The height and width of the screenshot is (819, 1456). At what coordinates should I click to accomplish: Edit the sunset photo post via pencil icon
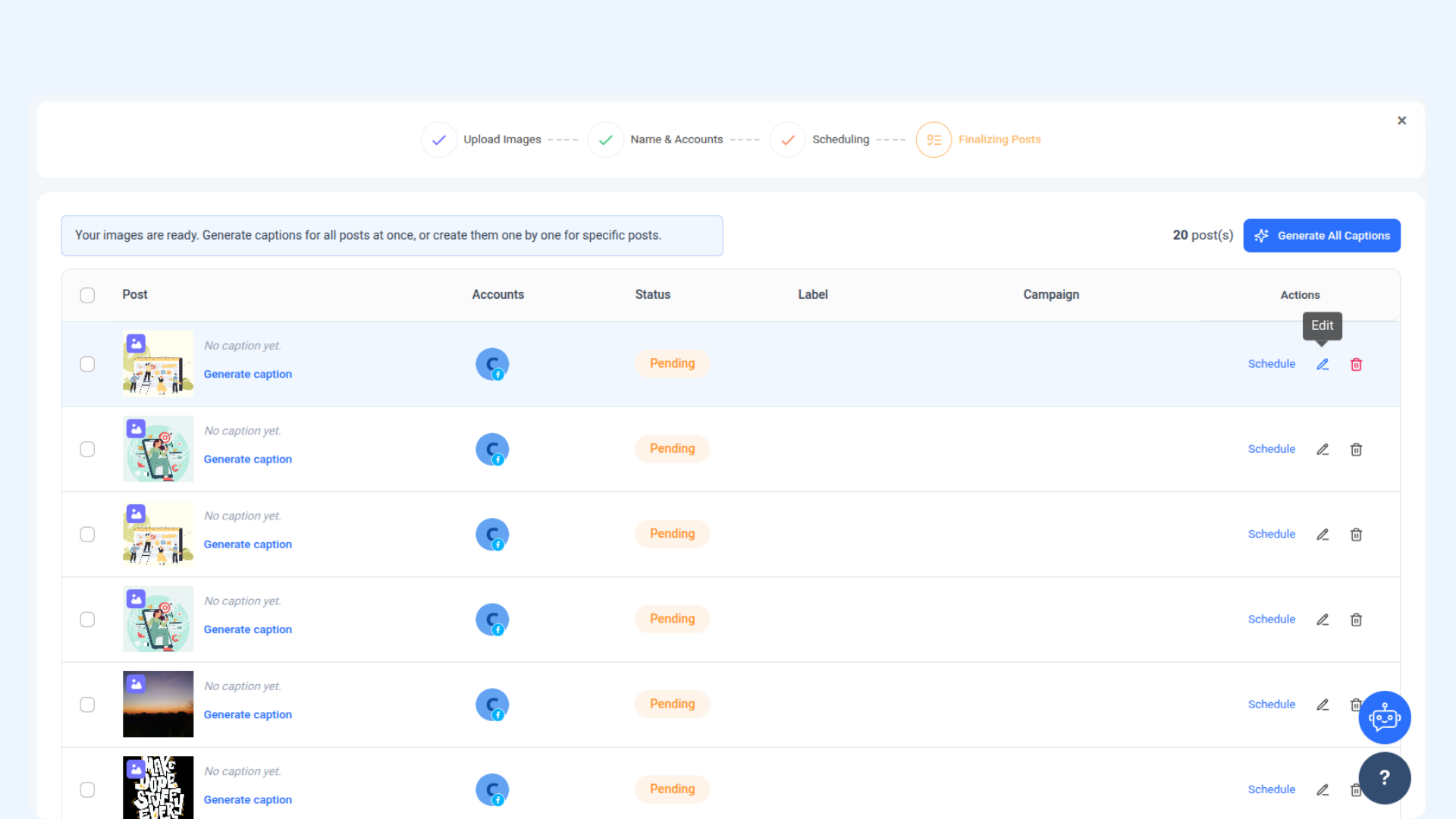coord(1323,704)
